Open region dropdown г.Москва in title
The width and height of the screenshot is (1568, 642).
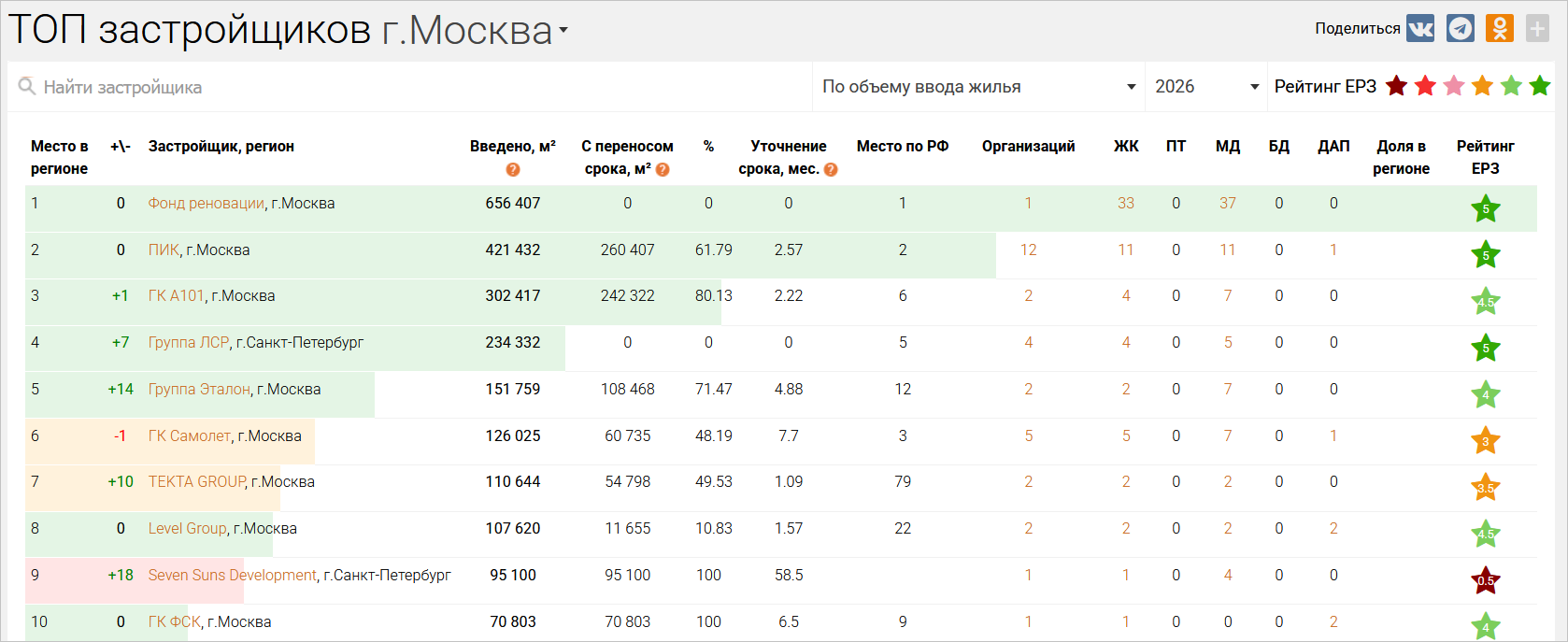click(475, 31)
